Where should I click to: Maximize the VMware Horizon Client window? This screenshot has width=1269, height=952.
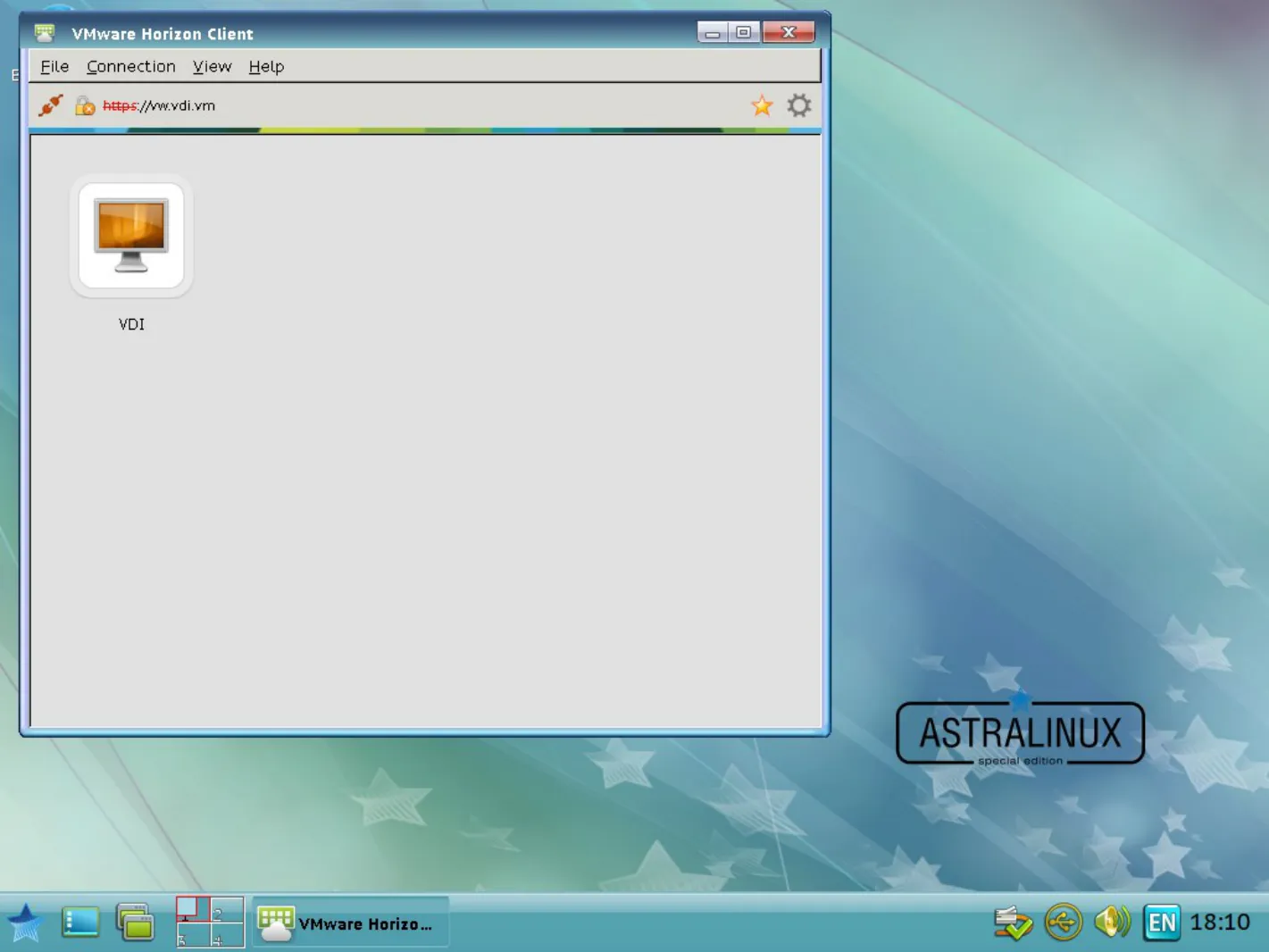744,33
